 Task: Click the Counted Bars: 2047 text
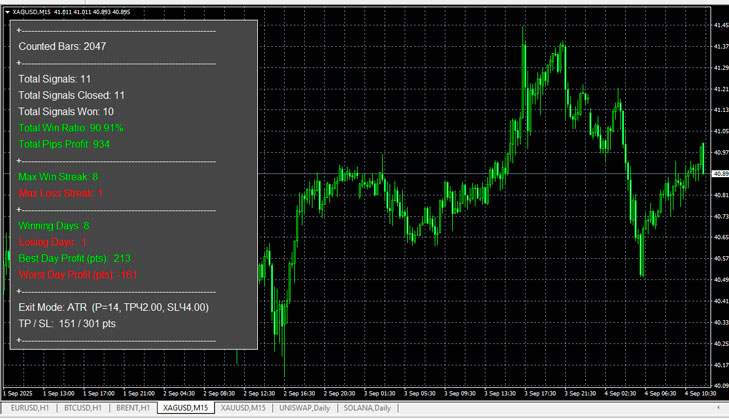click(62, 46)
